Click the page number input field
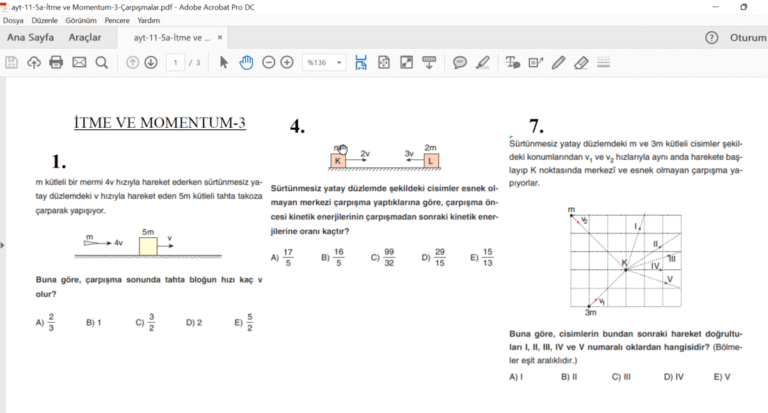 tap(175, 63)
